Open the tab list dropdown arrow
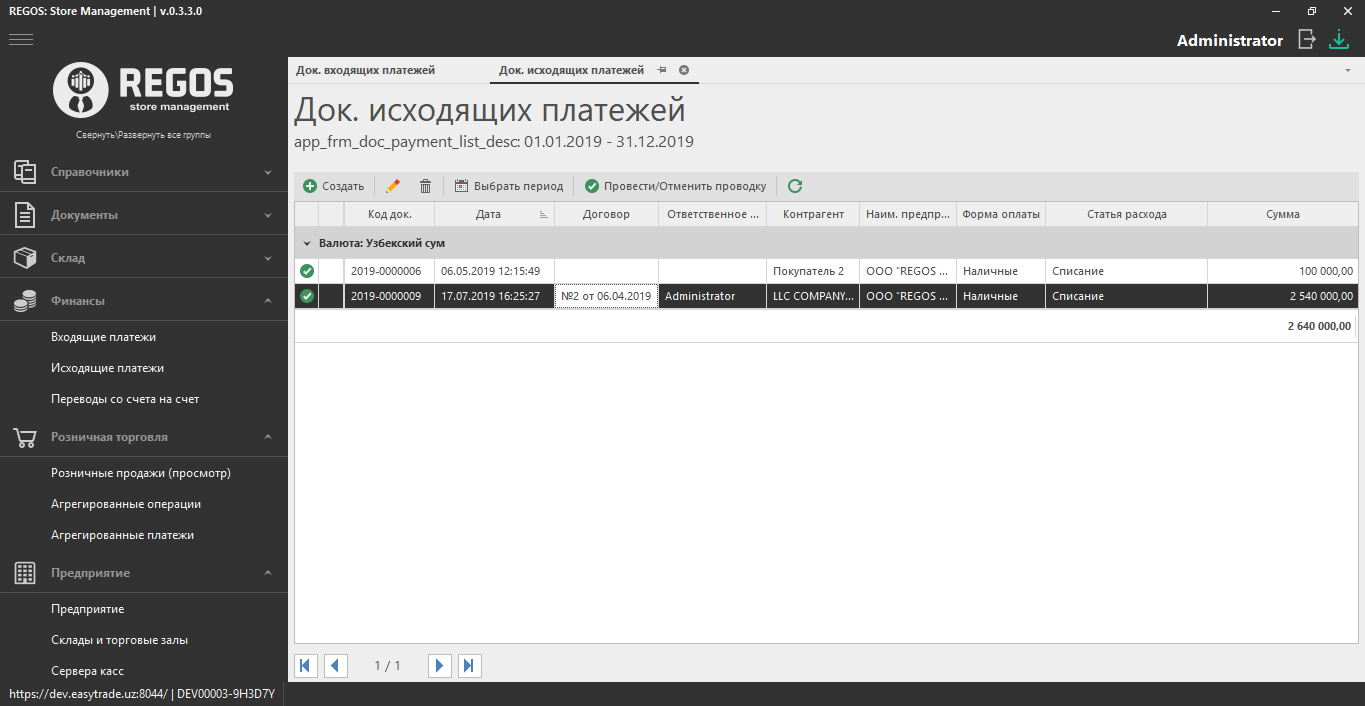Image resolution: width=1365 pixels, height=706 pixels. [x=1347, y=71]
